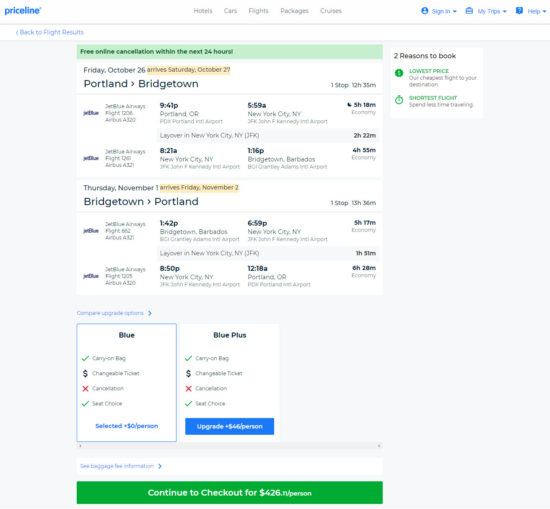Select the Blue fare option card

[127, 382]
